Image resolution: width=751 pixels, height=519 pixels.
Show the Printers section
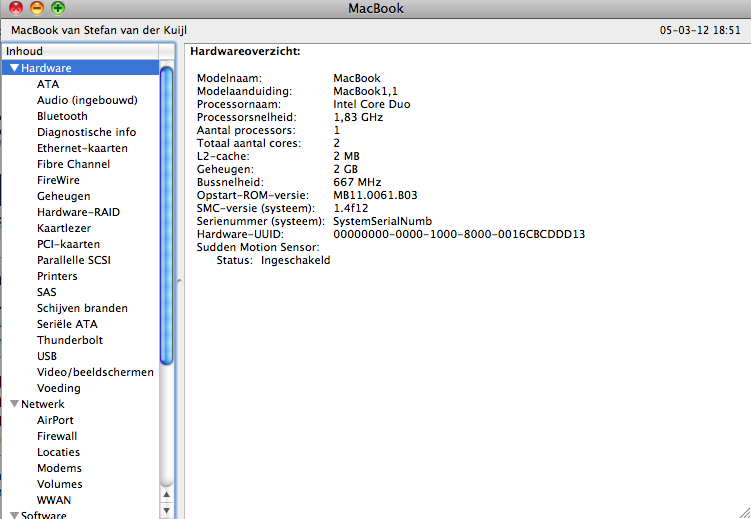tap(57, 276)
